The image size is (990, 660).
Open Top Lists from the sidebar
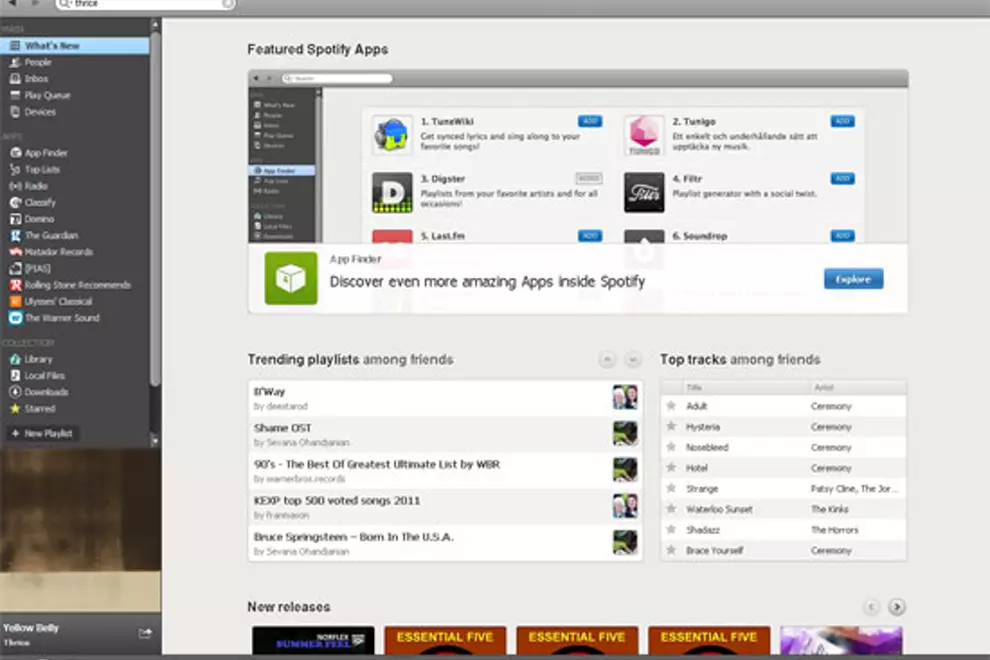coord(42,170)
